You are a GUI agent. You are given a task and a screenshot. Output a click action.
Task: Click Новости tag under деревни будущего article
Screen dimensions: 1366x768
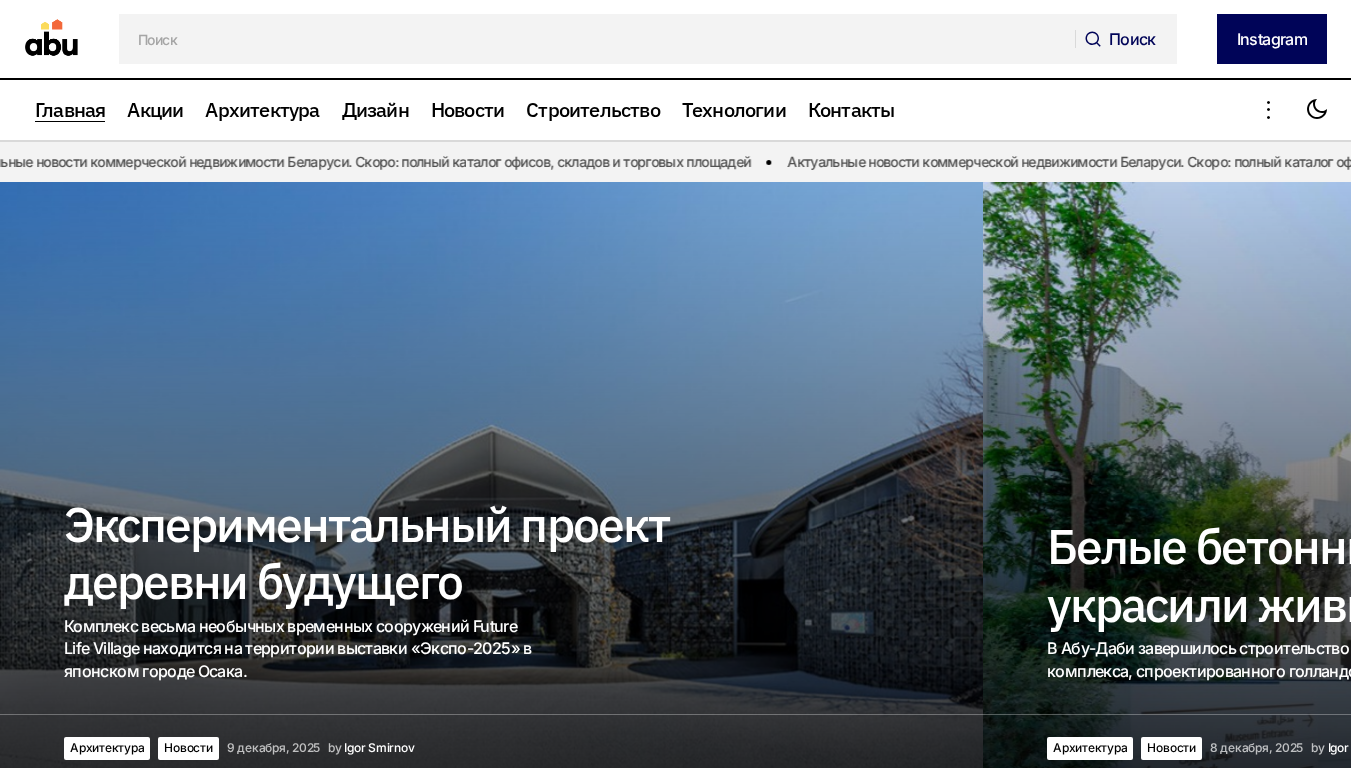tap(188, 748)
